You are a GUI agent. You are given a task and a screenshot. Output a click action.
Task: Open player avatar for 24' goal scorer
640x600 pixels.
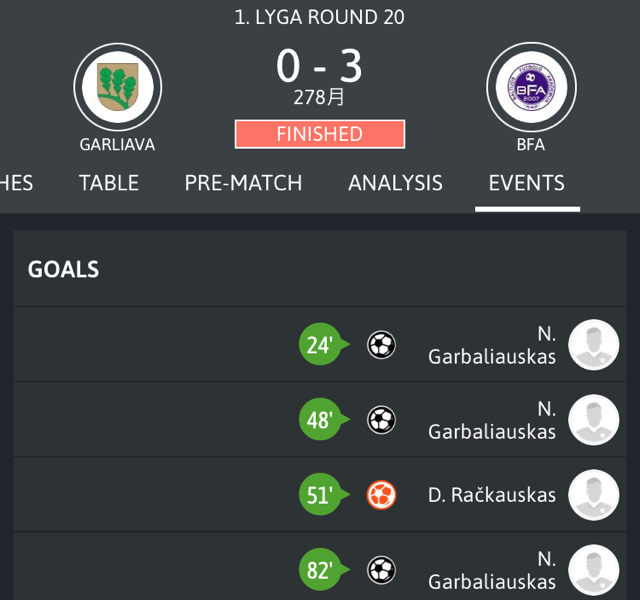(593, 344)
